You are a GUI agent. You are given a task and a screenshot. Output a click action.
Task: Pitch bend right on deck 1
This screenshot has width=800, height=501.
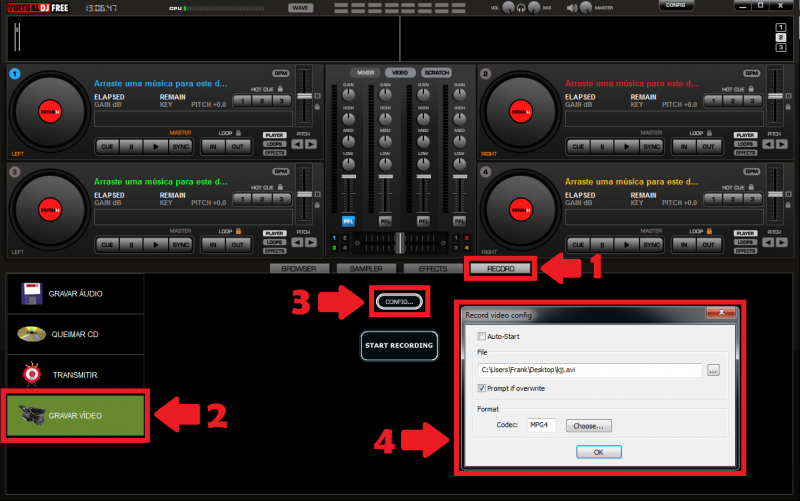[311, 144]
